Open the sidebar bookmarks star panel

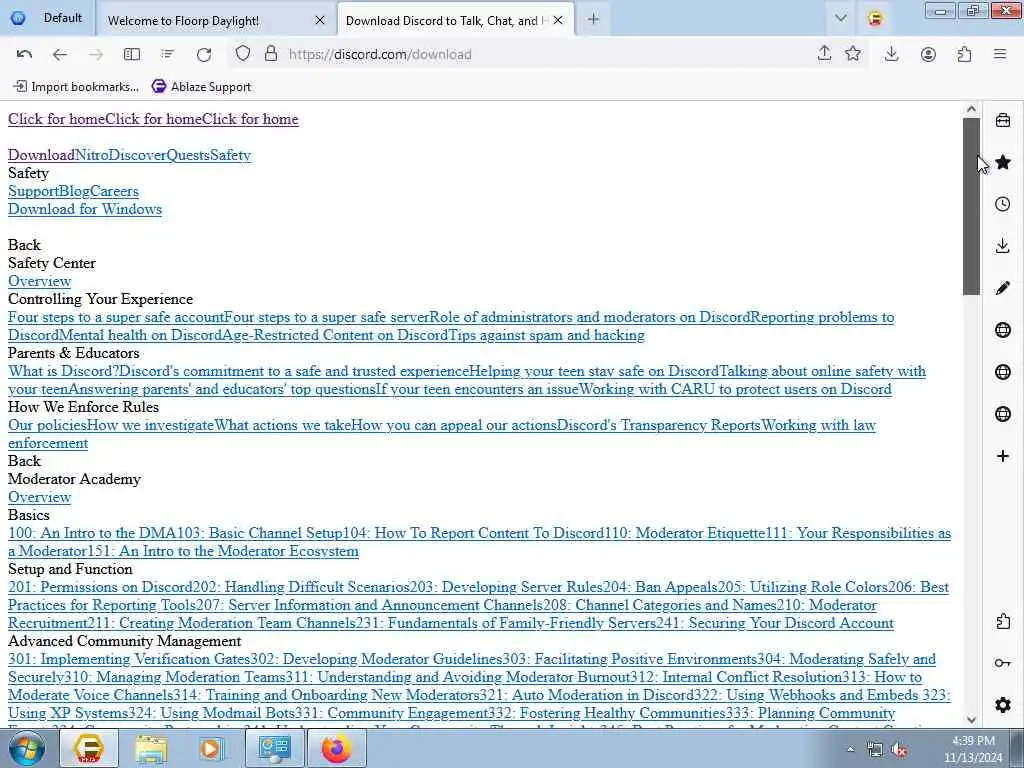(1003, 162)
